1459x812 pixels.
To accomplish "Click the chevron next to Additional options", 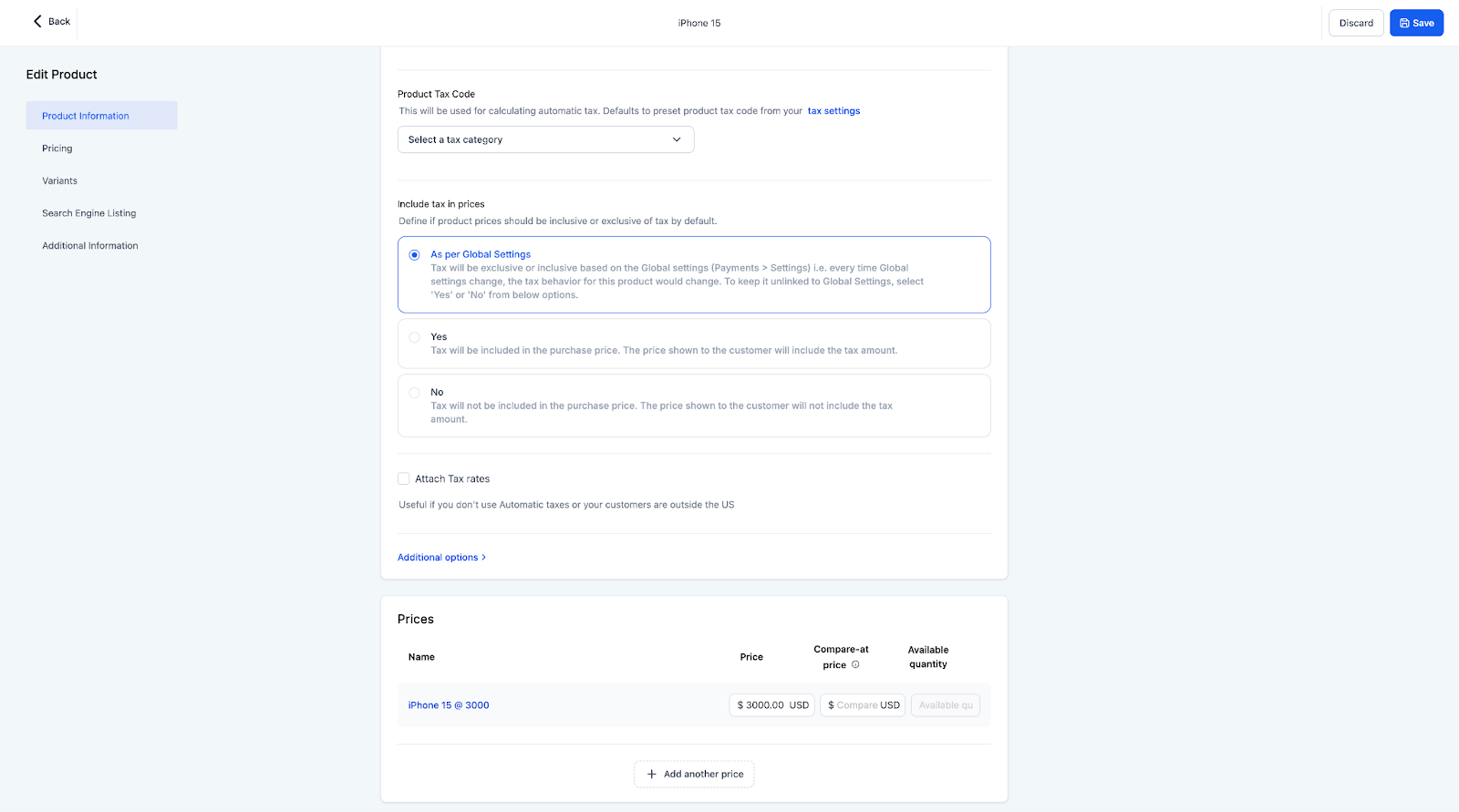I will (483, 558).
